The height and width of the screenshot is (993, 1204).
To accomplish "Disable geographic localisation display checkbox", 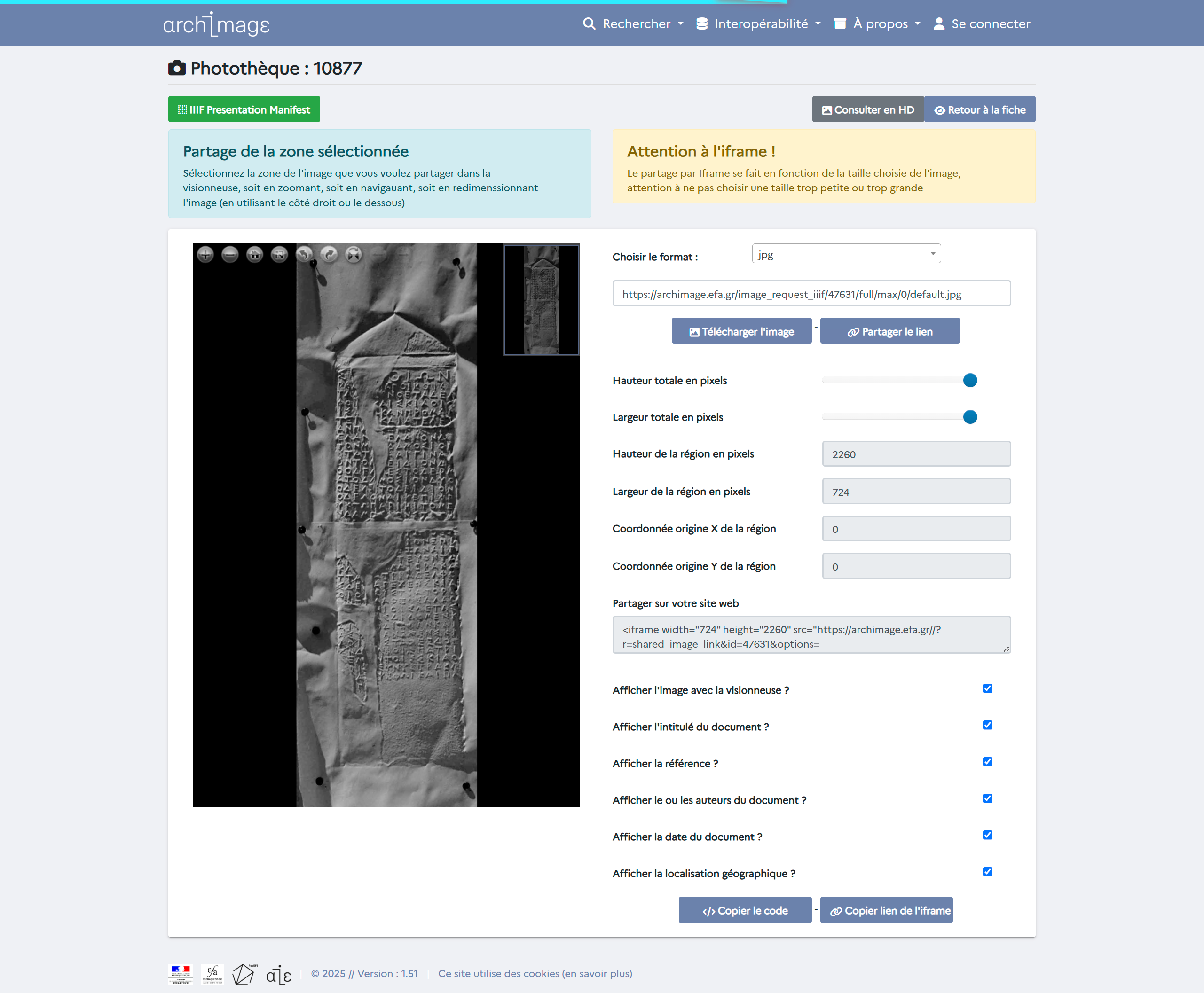I will (987, 872).
